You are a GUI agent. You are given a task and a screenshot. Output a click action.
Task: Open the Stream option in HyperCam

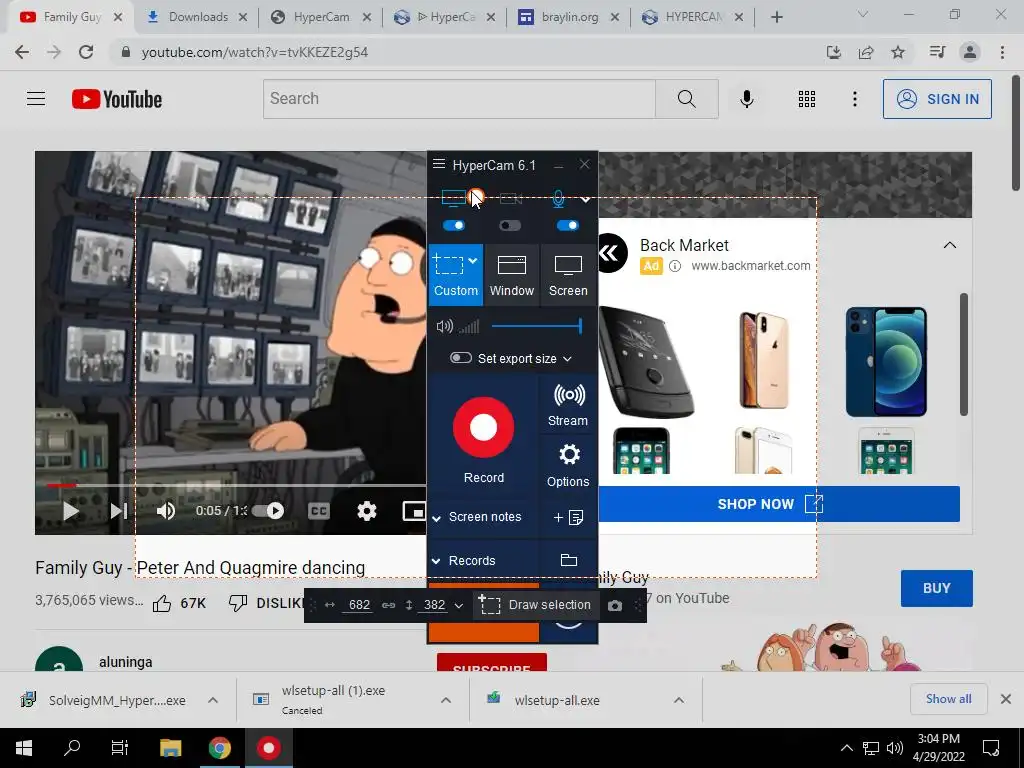(x=568, y=404)
